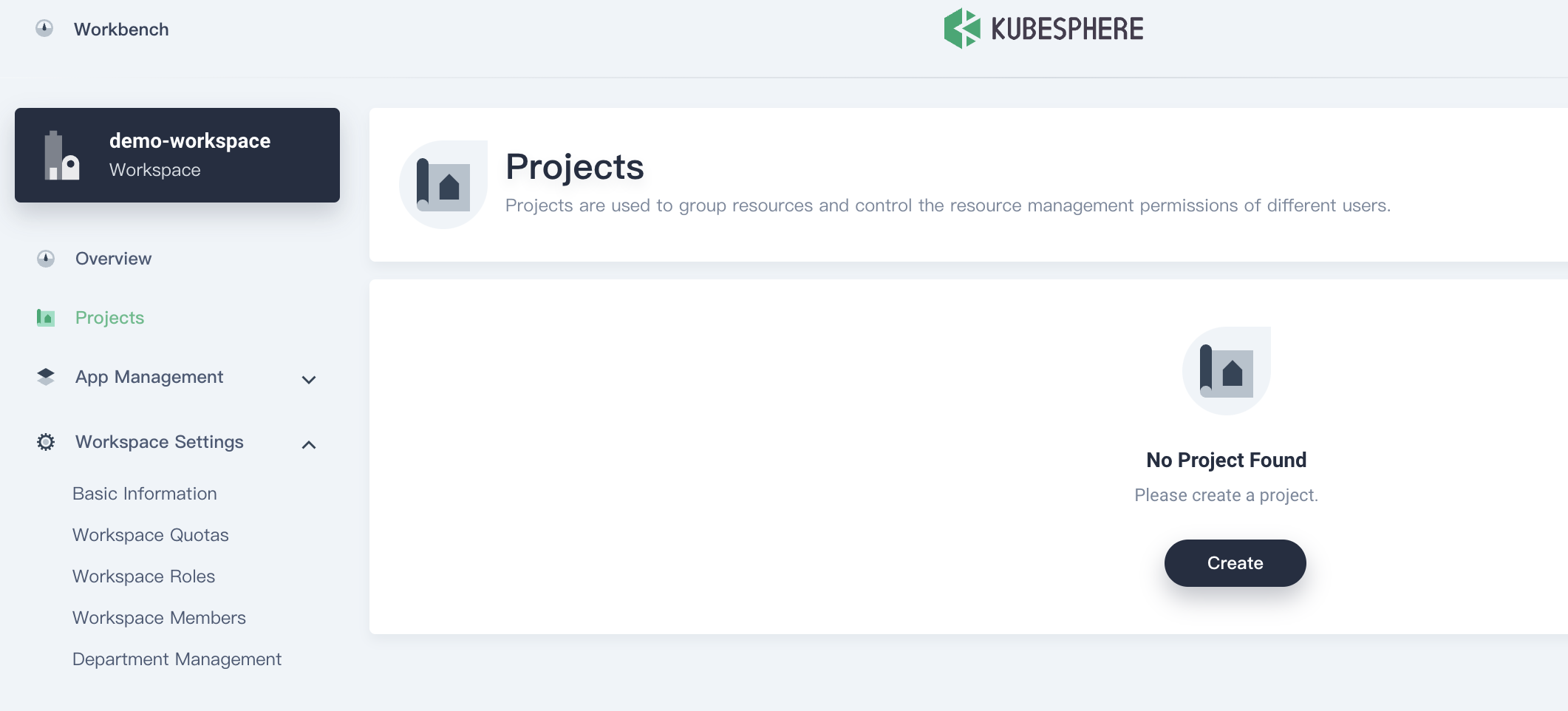Click the Projects sidebar icon
The image size is (1568, 711).
point(45,317)
